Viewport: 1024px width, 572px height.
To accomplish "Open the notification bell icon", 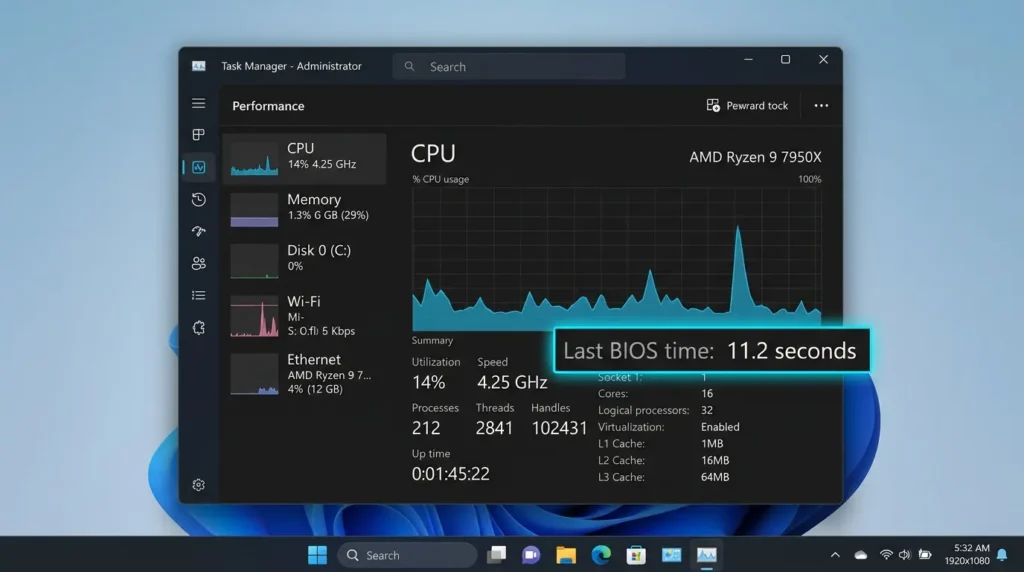I will 1002,555.
